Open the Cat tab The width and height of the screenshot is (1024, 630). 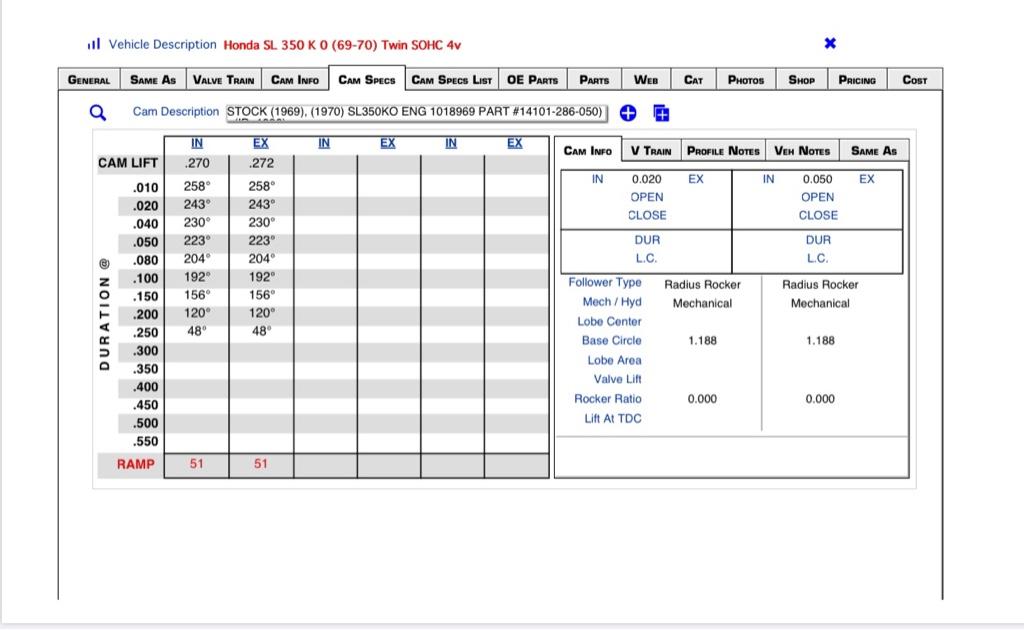point(694,80)
